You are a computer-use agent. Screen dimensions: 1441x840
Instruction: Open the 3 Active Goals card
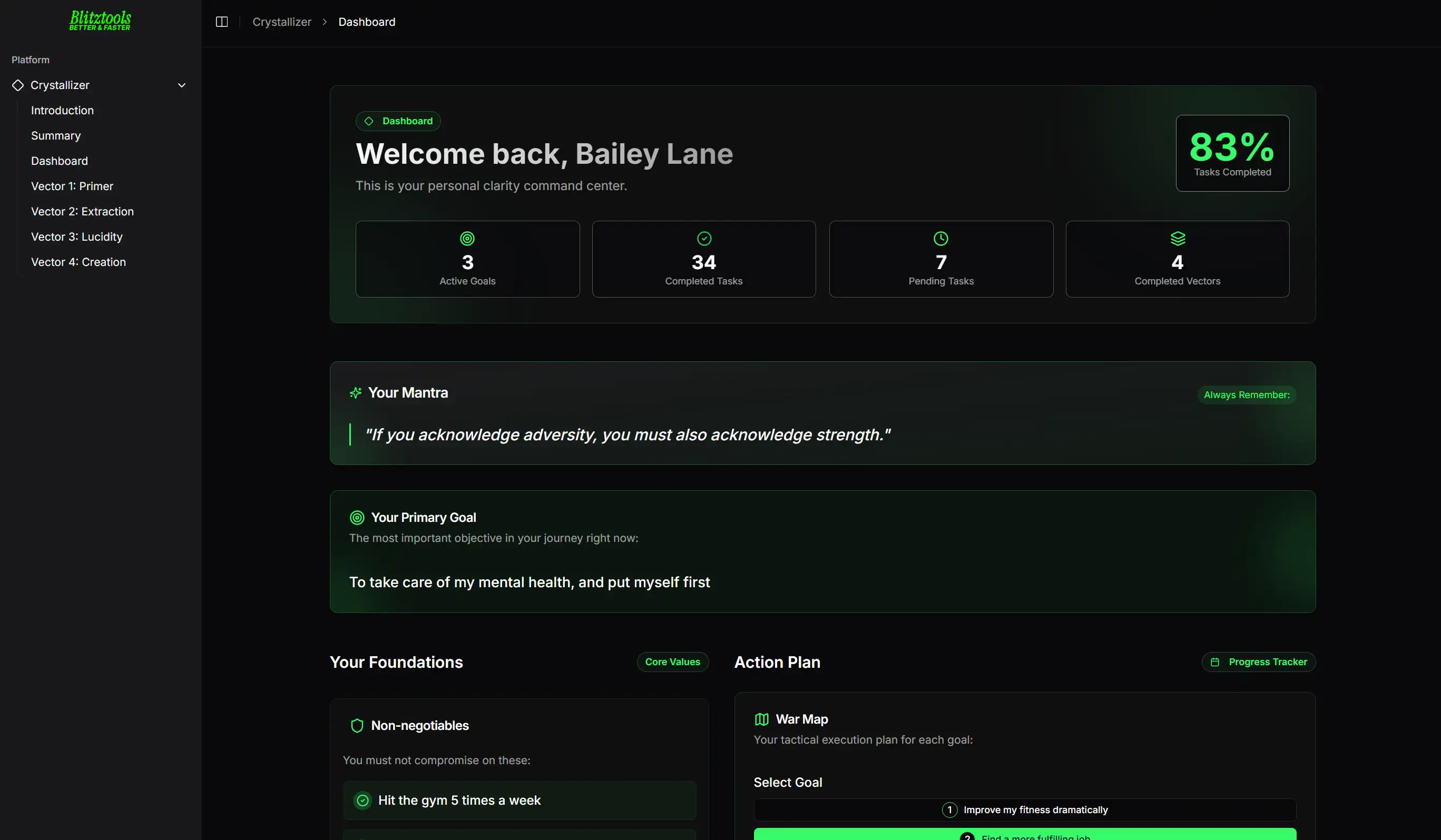(x=467, y=259)
